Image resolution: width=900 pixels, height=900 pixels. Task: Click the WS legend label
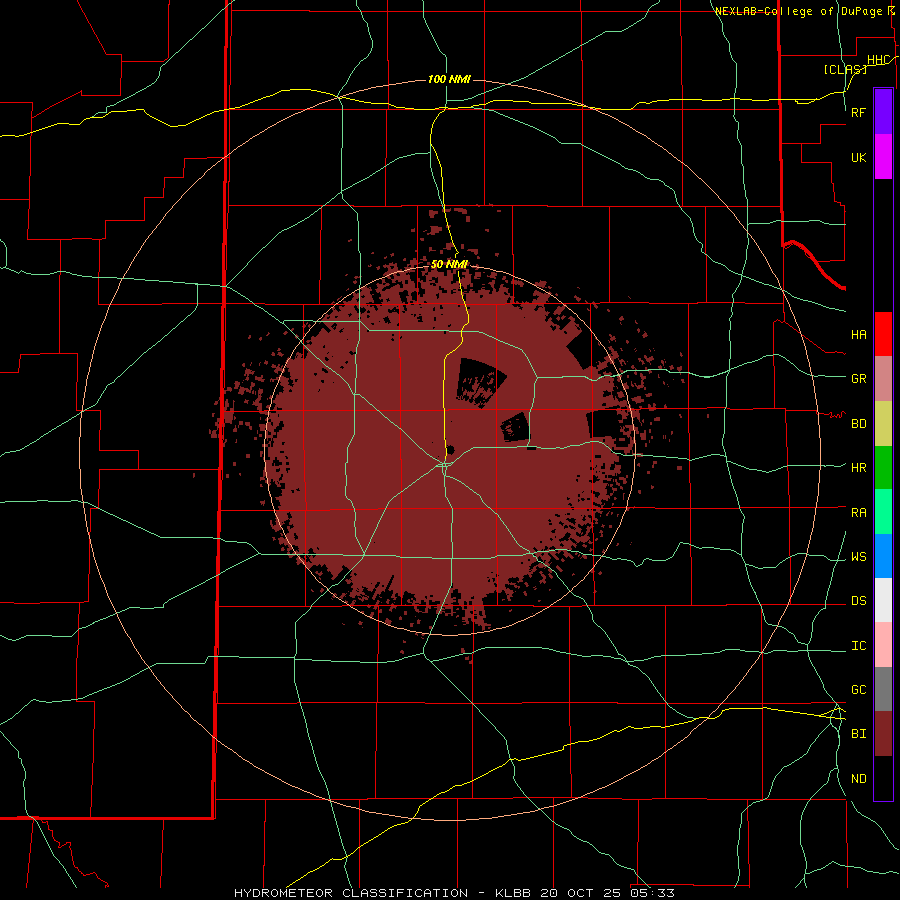tap(859, 557)
